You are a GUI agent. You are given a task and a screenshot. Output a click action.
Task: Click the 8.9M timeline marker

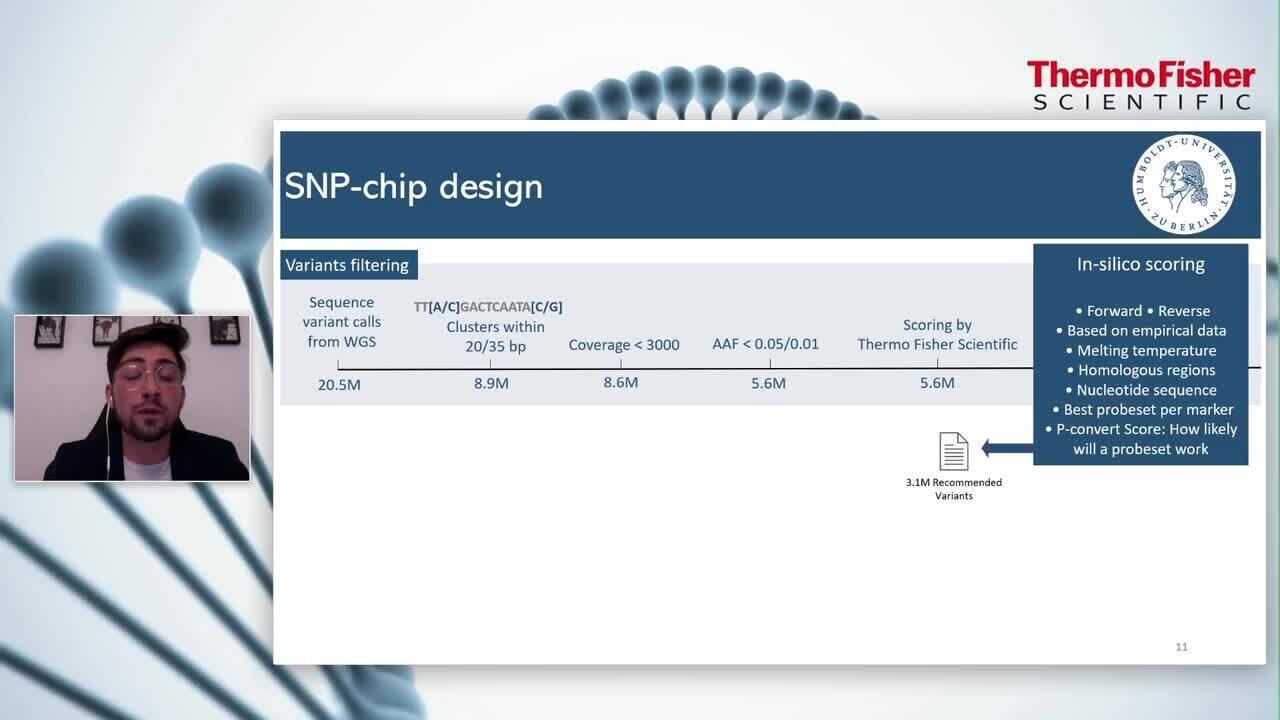click(491, 383)
